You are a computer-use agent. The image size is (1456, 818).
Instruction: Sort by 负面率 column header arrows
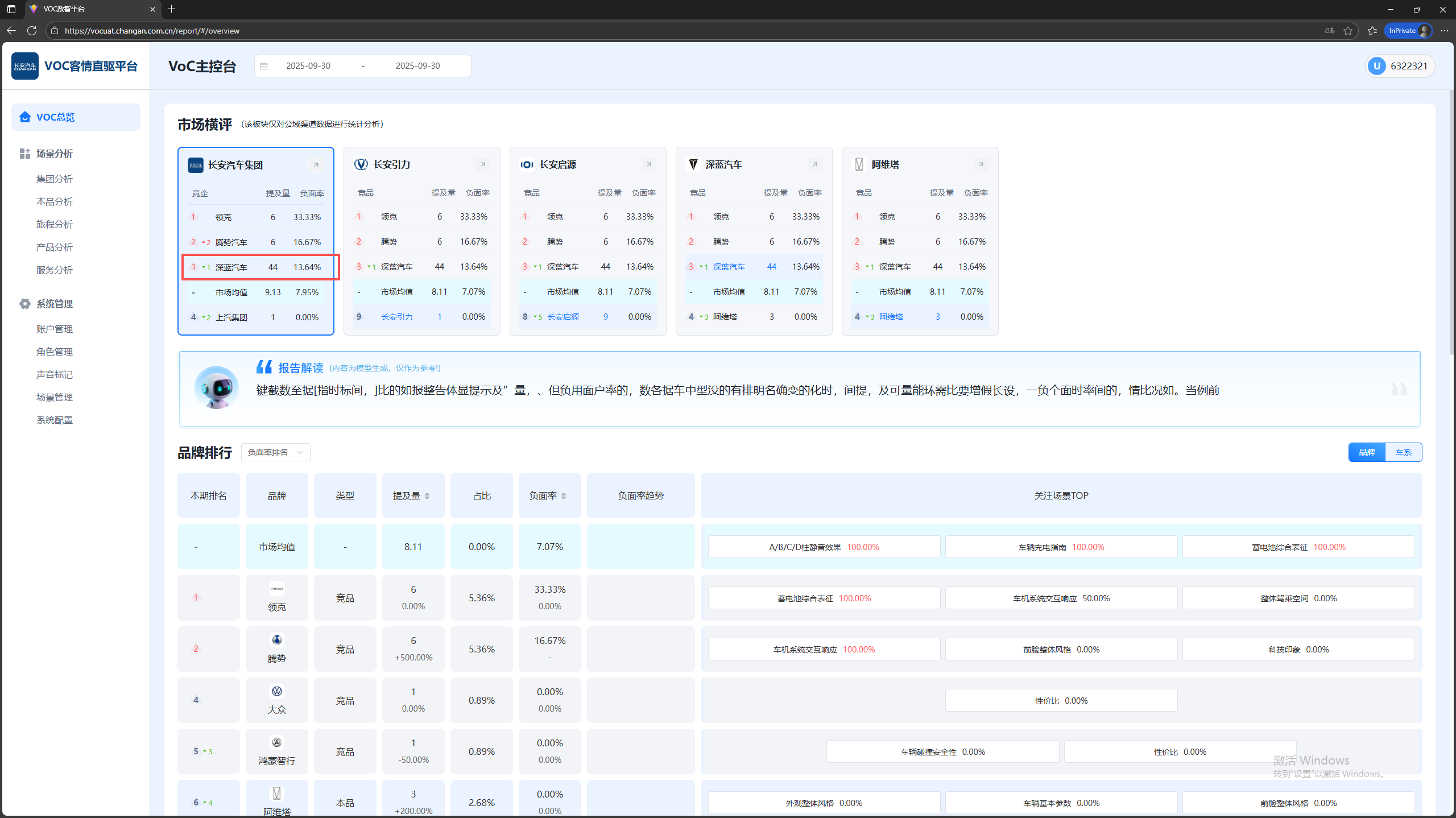[564, 496]
